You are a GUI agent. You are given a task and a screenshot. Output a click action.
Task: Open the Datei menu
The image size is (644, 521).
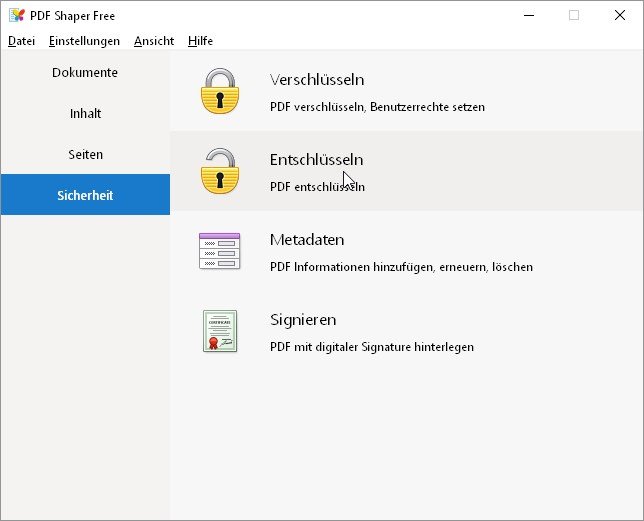[21, 41]
